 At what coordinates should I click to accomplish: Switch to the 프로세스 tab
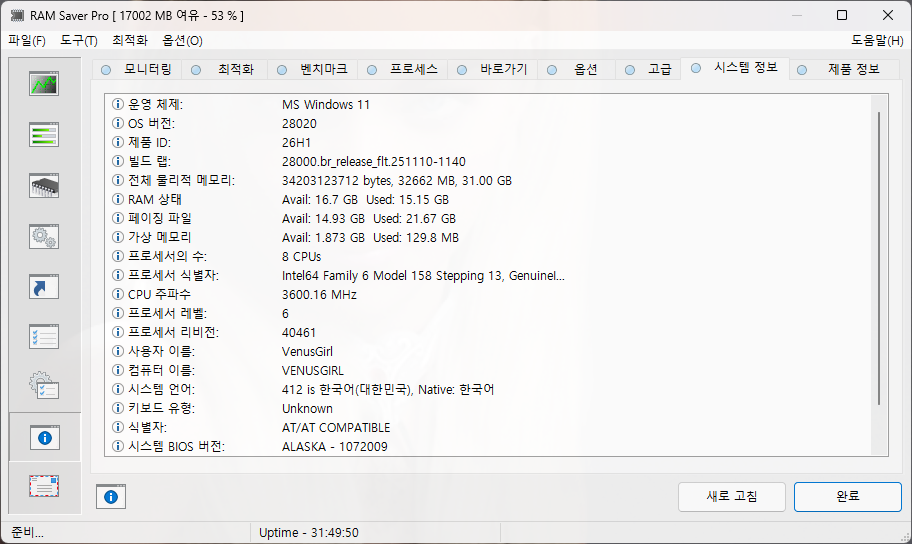point(402,69)
